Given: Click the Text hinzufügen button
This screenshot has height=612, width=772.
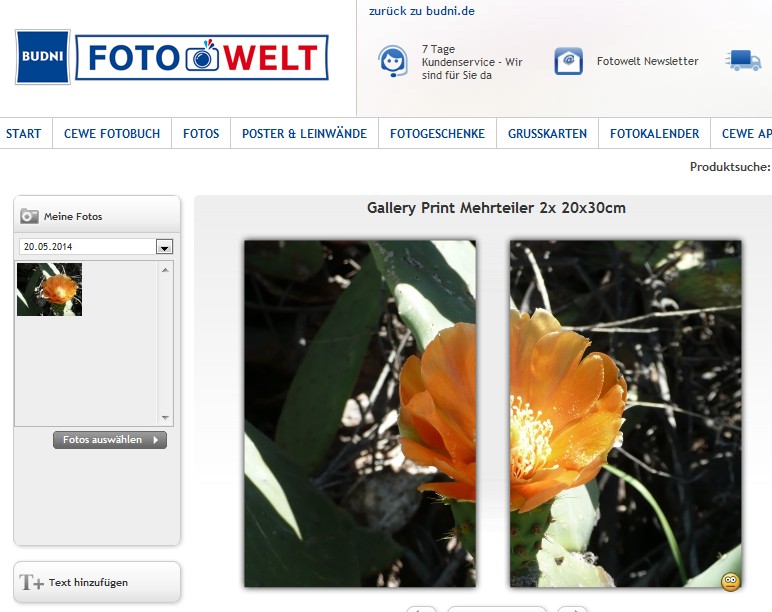Looking at the screenshot, I should pyautogui.click(x=97, y=582).
